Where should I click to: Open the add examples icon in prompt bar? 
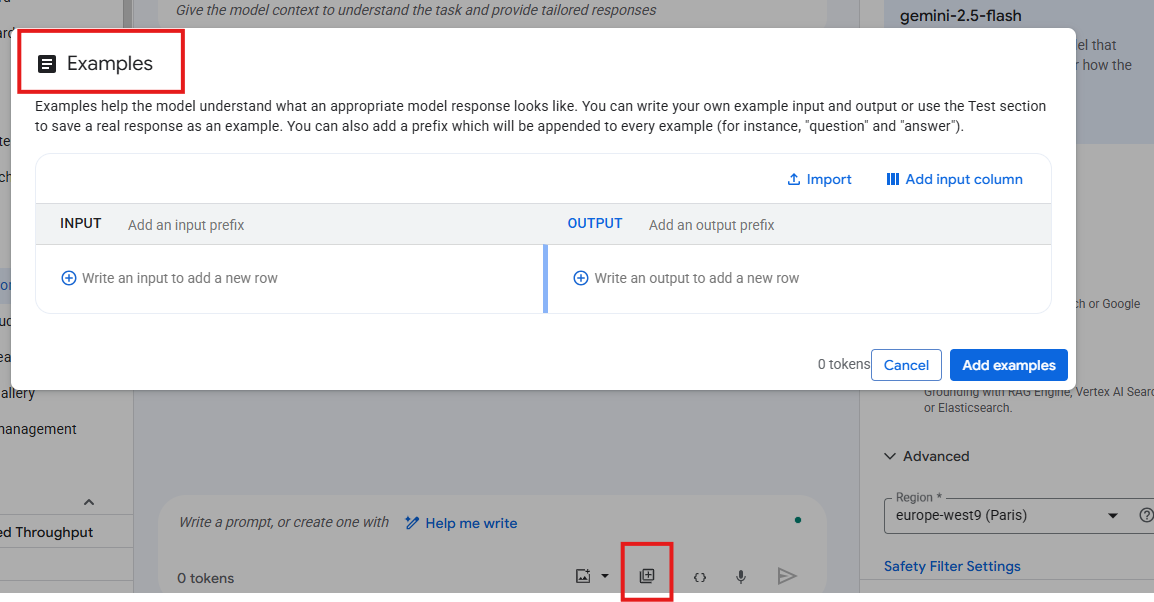tap(647, 576)
